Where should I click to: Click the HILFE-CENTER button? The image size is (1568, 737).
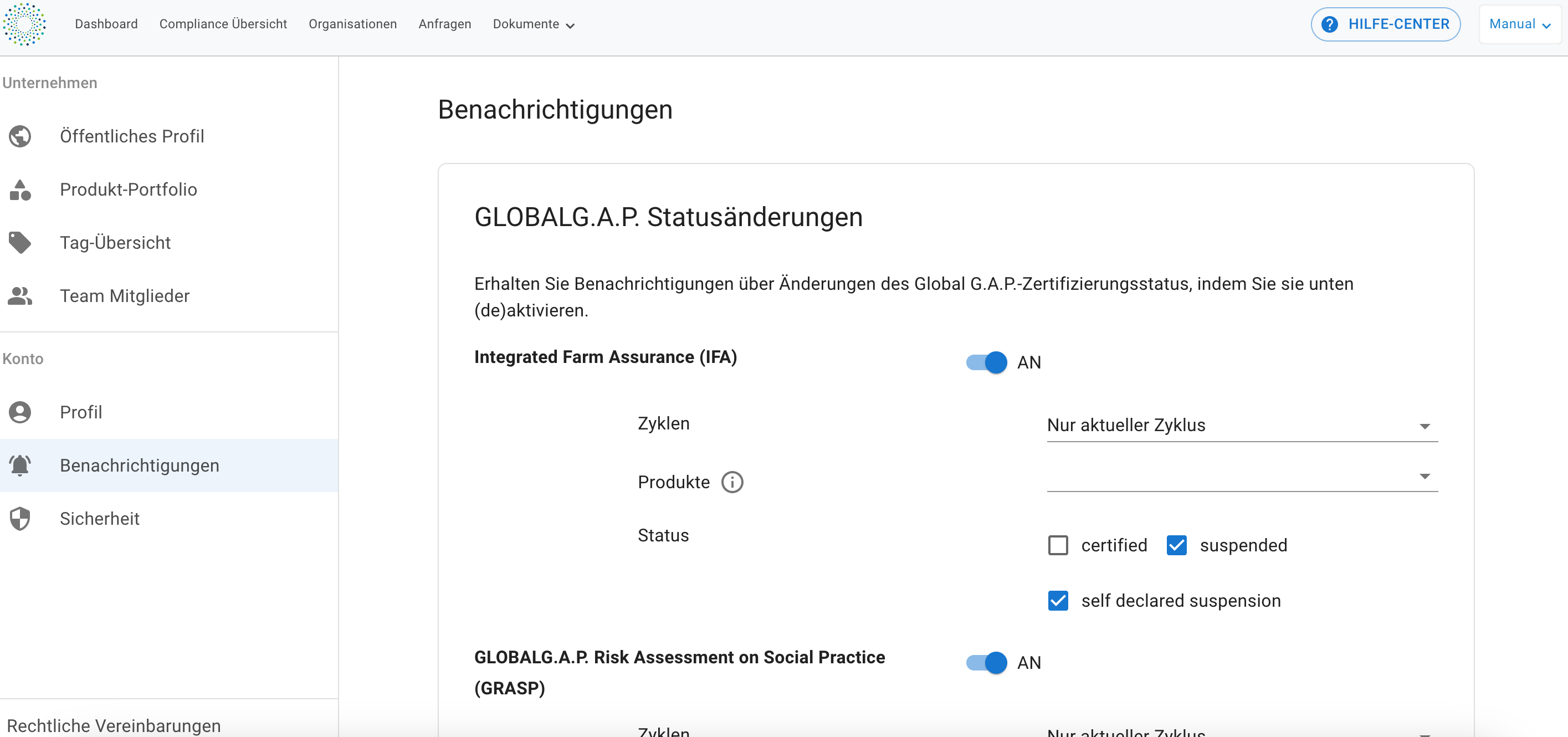1385,24
